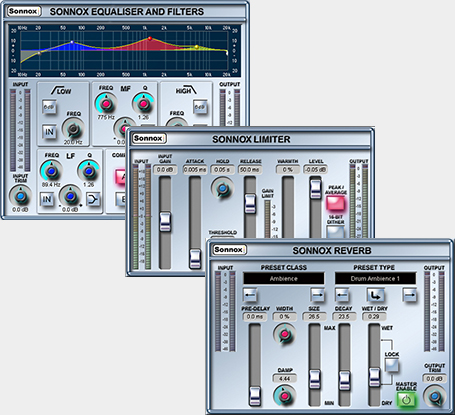The width and height of the screenshot is (455, 415).
Task: Click the MF frequency readout 775 Hz
Action: click(x=106, y=117)
